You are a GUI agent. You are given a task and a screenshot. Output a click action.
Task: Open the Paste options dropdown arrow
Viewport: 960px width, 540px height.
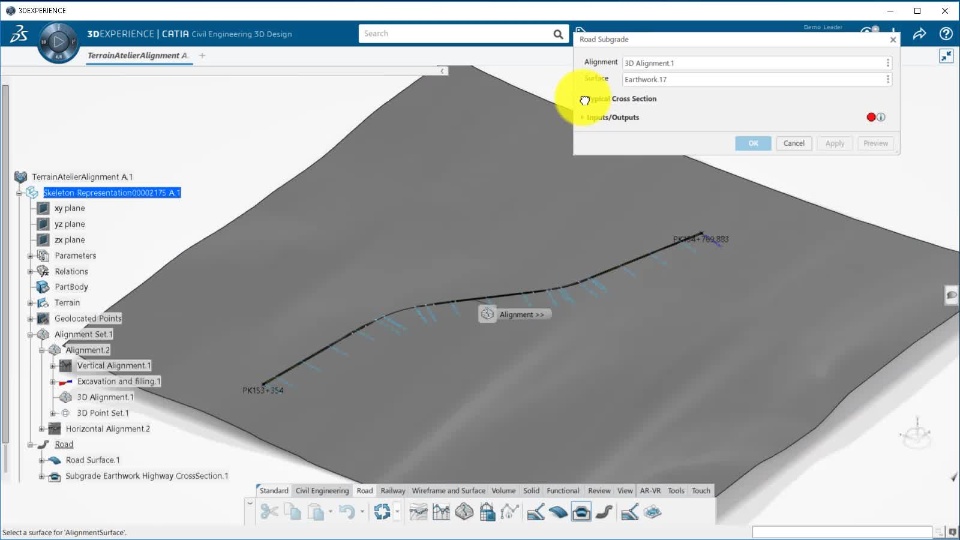click(331, 511)
